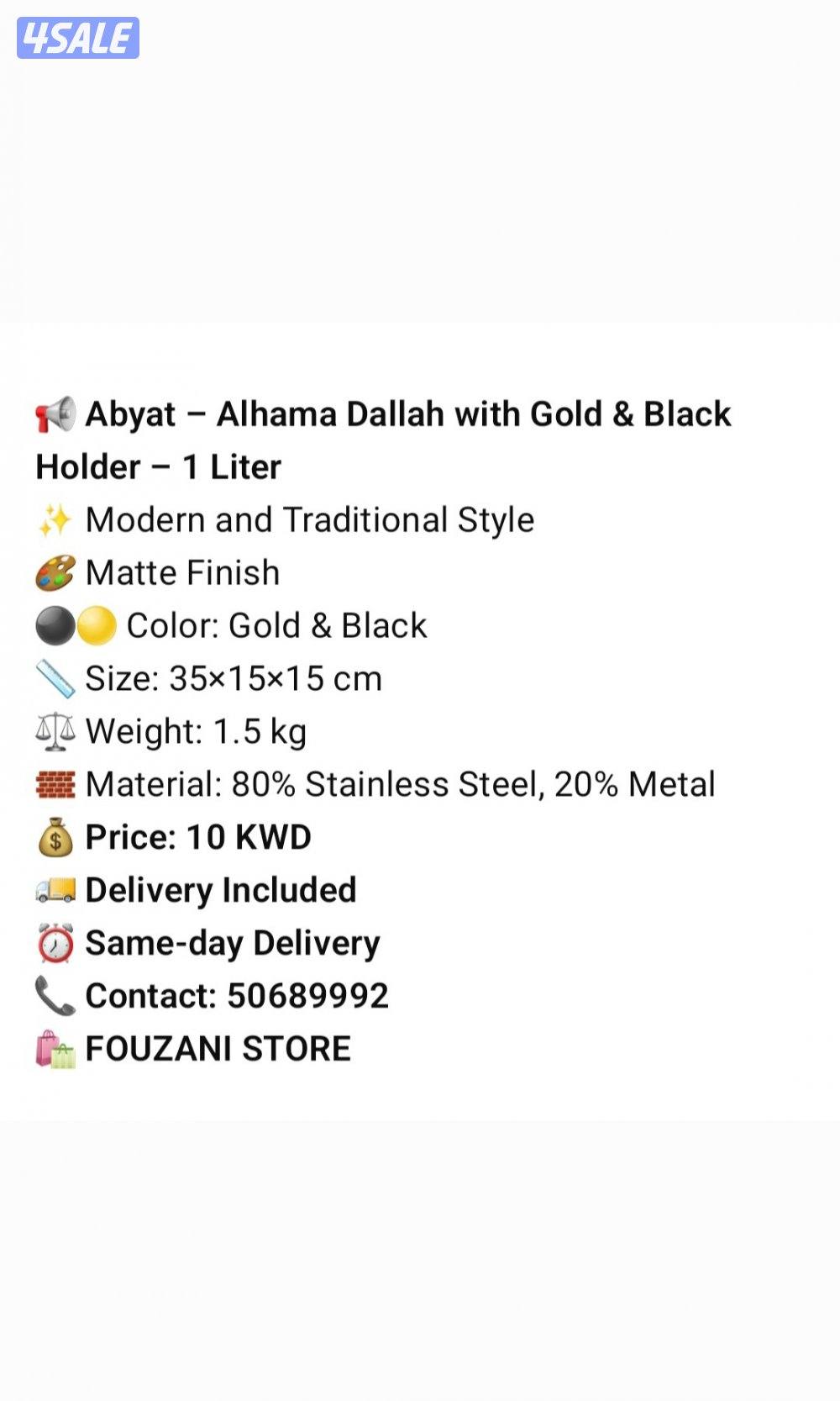This screenshot has width=840, height=1401.
Task: Click the Same-day Delivery text
Action: click(x=233, y=943)
